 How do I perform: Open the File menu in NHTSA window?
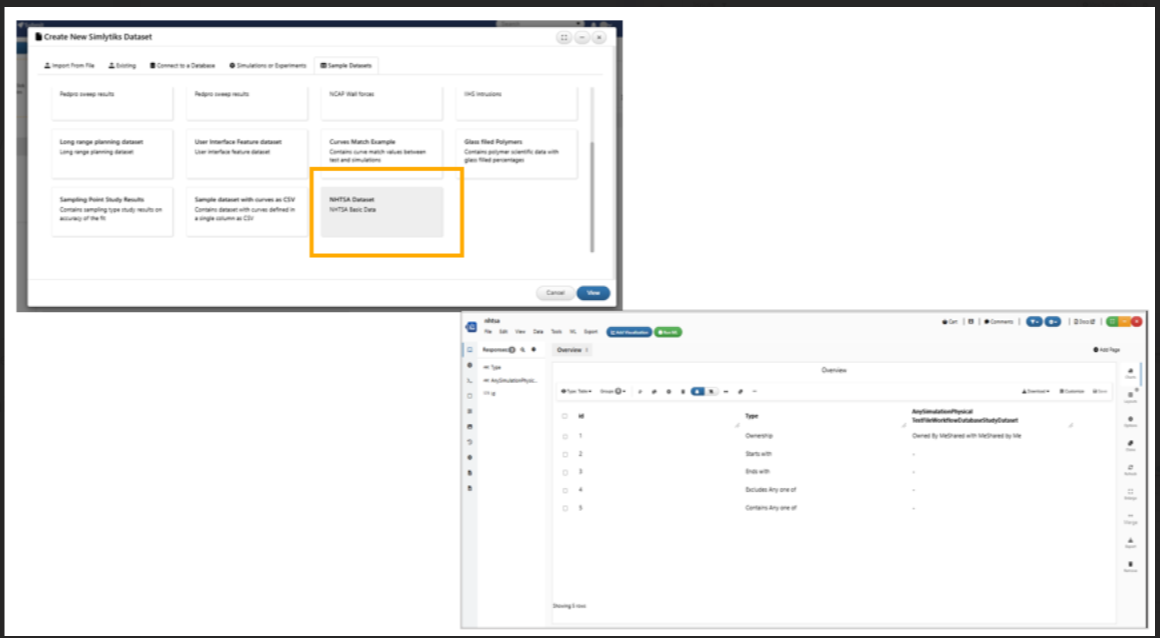(488, 332)
